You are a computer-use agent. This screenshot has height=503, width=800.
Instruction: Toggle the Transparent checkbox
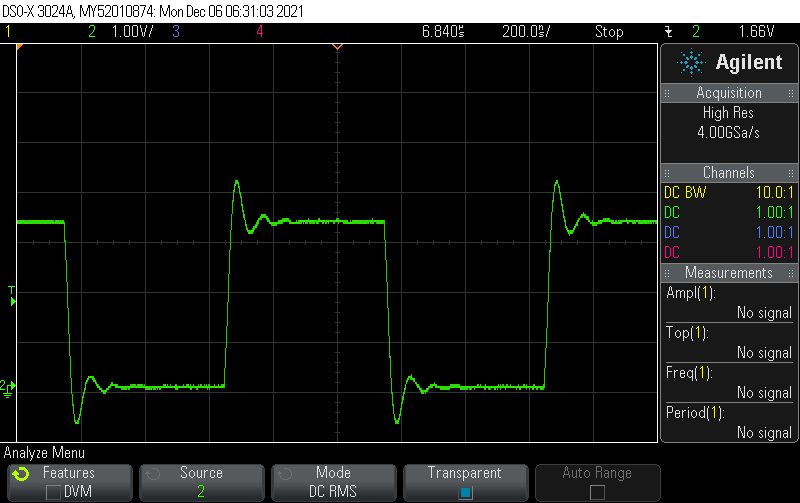point(465,493)
